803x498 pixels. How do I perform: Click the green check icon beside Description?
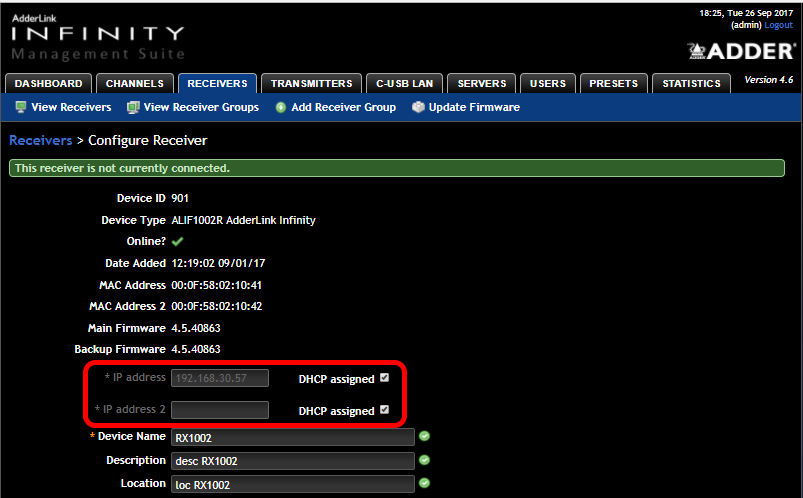424,460
